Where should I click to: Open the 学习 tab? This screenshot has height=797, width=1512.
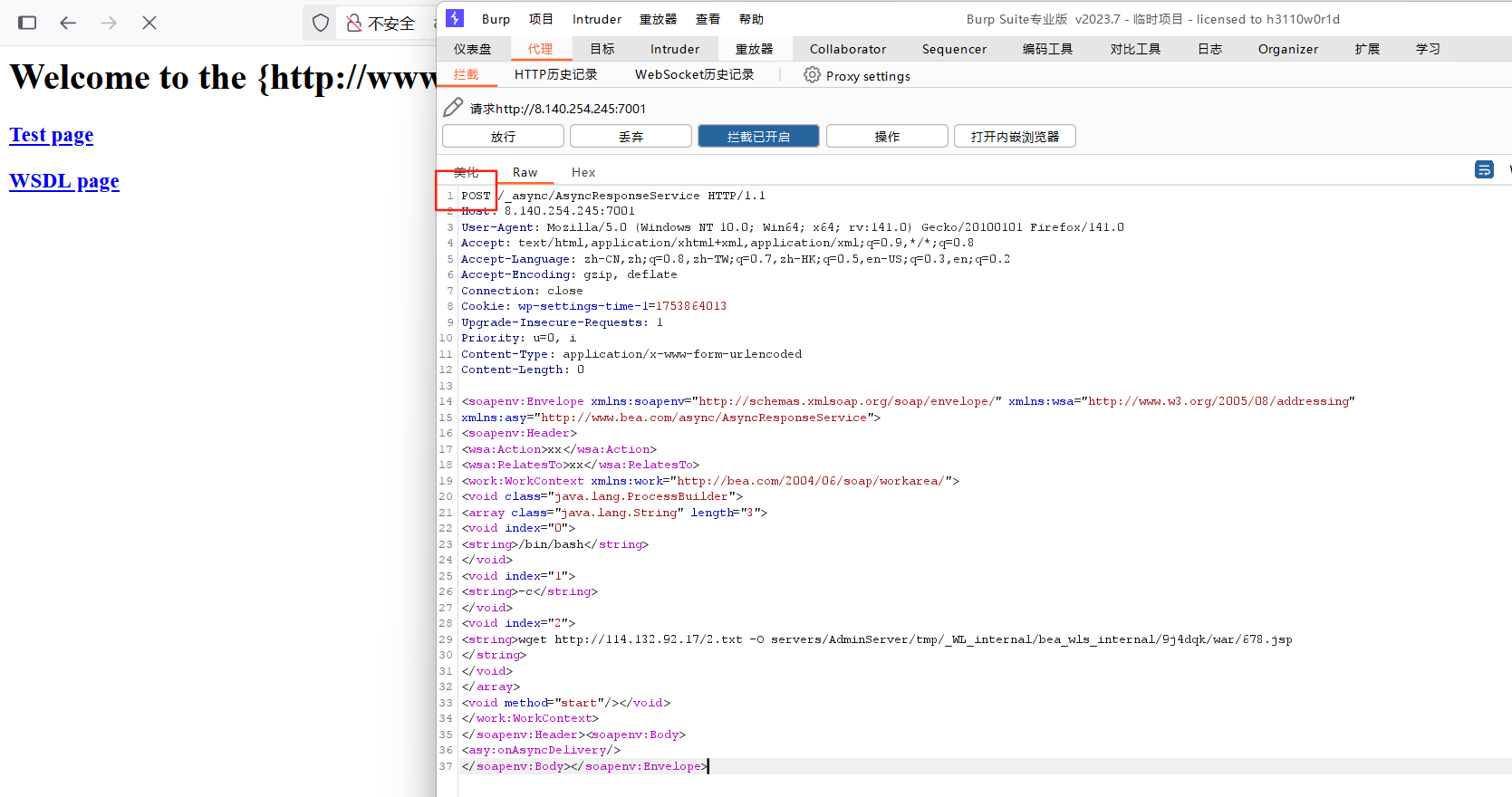click(1428, 49)
